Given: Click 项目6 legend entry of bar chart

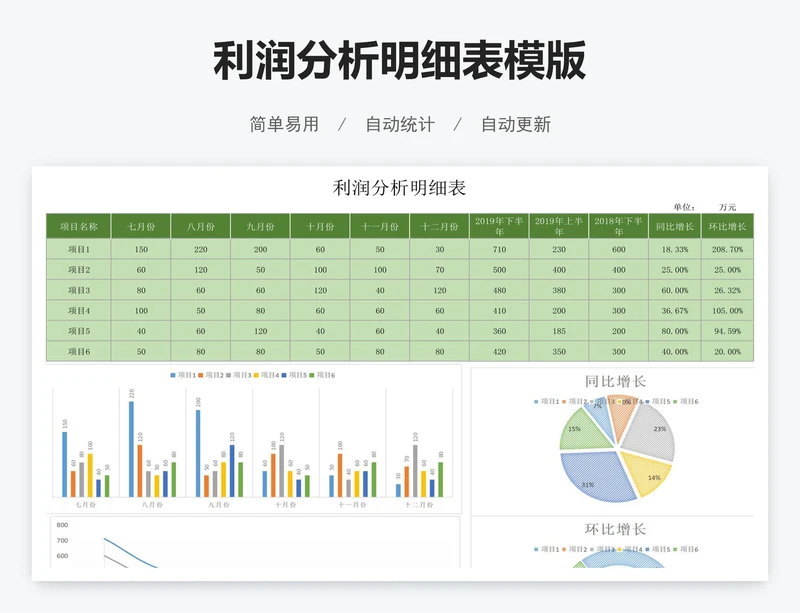Looking at the screenshot, I should [324, 375].
